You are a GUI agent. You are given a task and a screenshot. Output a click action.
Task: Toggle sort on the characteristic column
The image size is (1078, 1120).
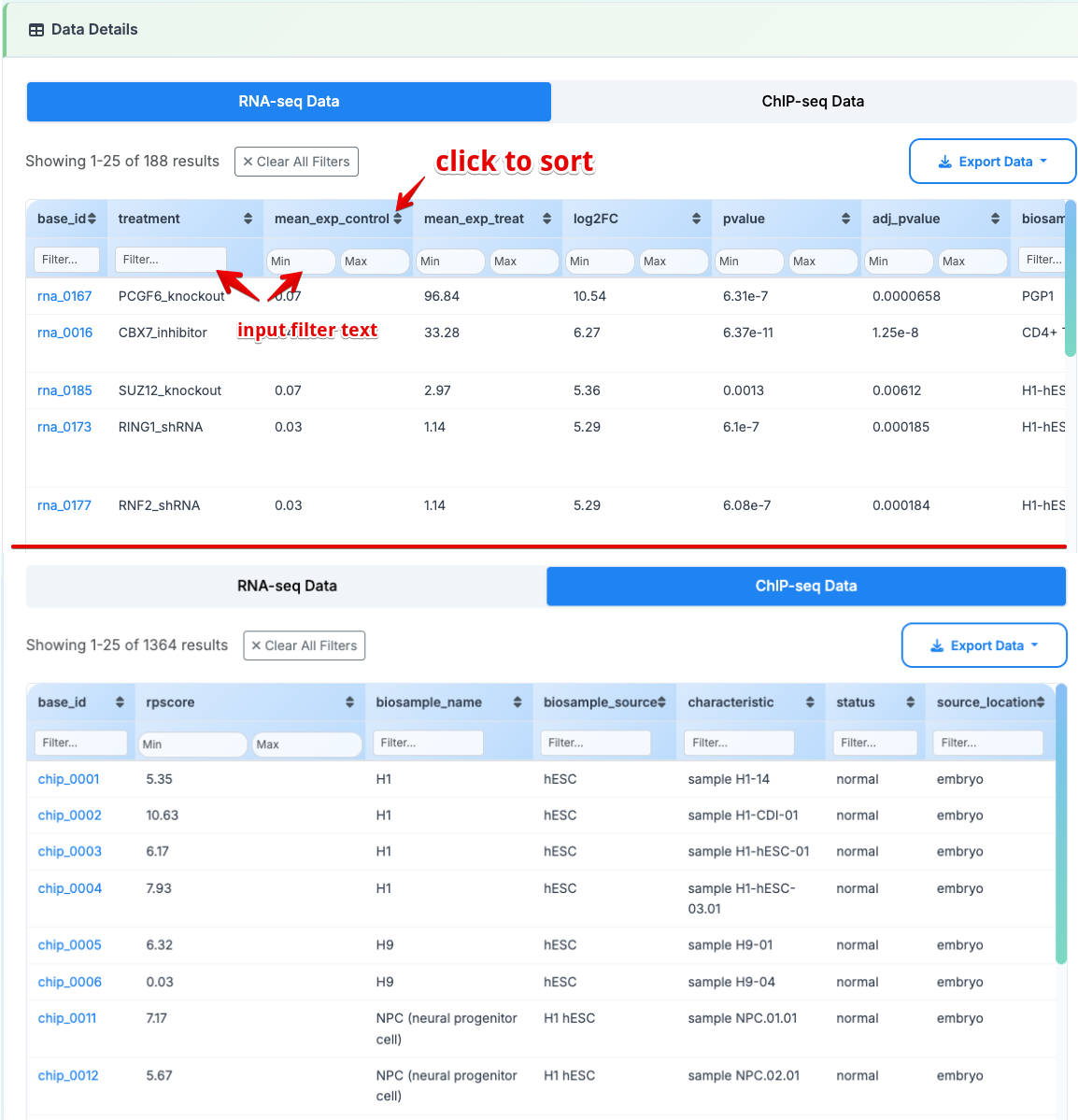810,702
